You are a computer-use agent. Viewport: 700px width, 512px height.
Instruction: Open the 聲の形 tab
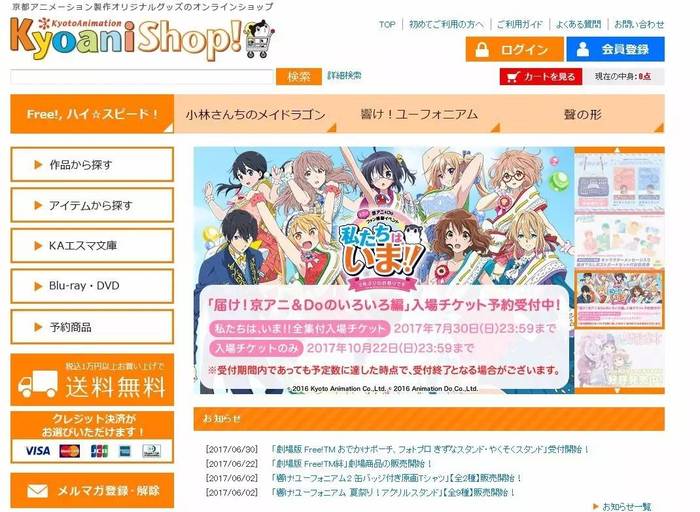583,114
